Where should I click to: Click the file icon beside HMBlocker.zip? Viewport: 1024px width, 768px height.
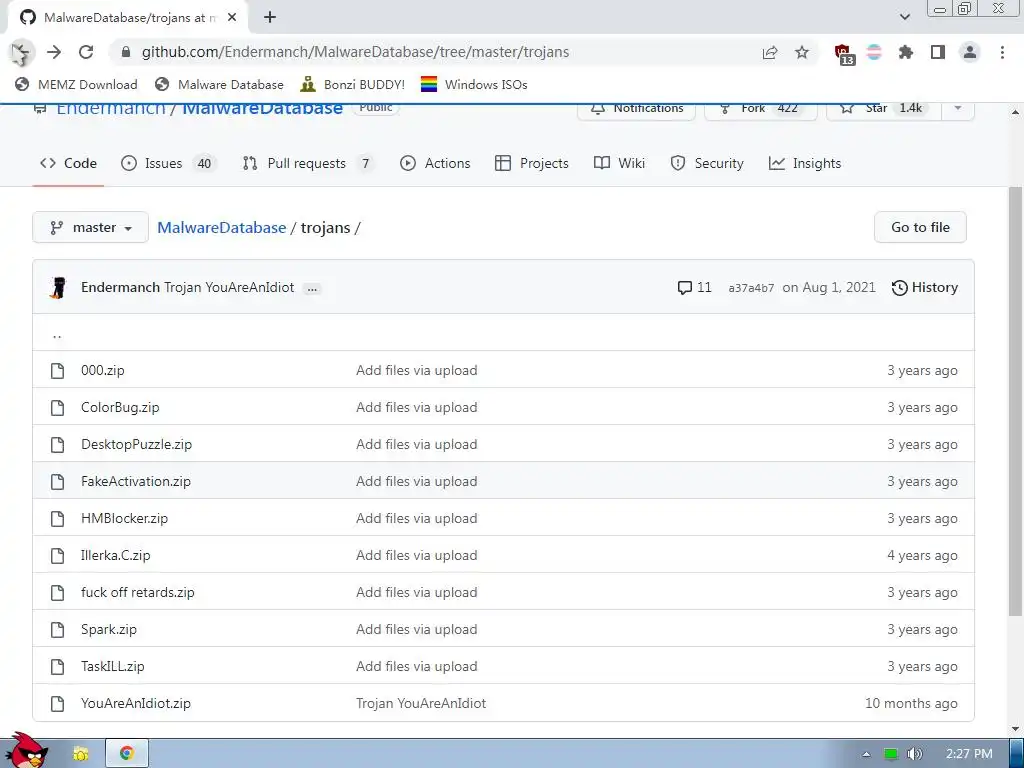point(57,519)
